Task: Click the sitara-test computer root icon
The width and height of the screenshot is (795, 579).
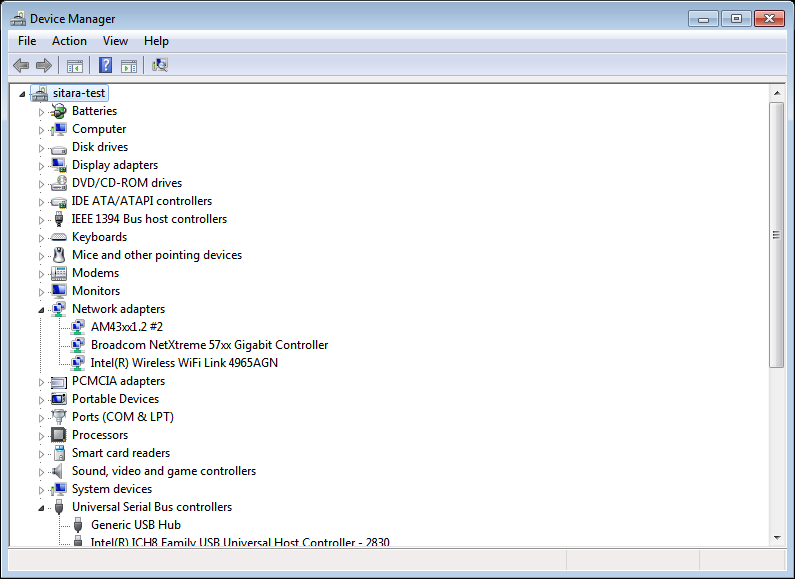Action: [40, 93]
